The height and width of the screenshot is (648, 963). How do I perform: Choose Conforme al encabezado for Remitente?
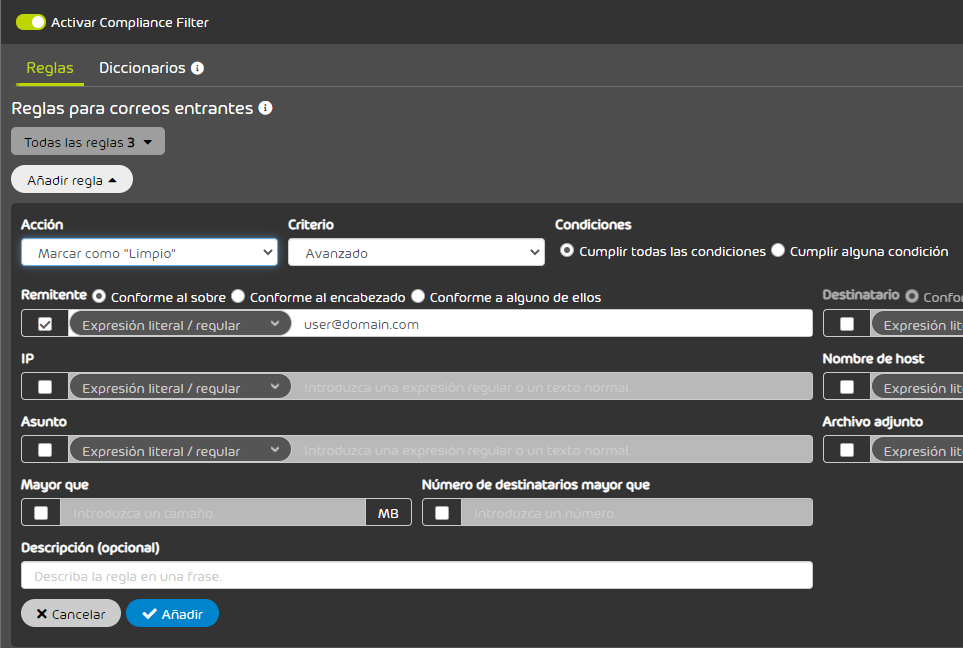pos(238,297)
